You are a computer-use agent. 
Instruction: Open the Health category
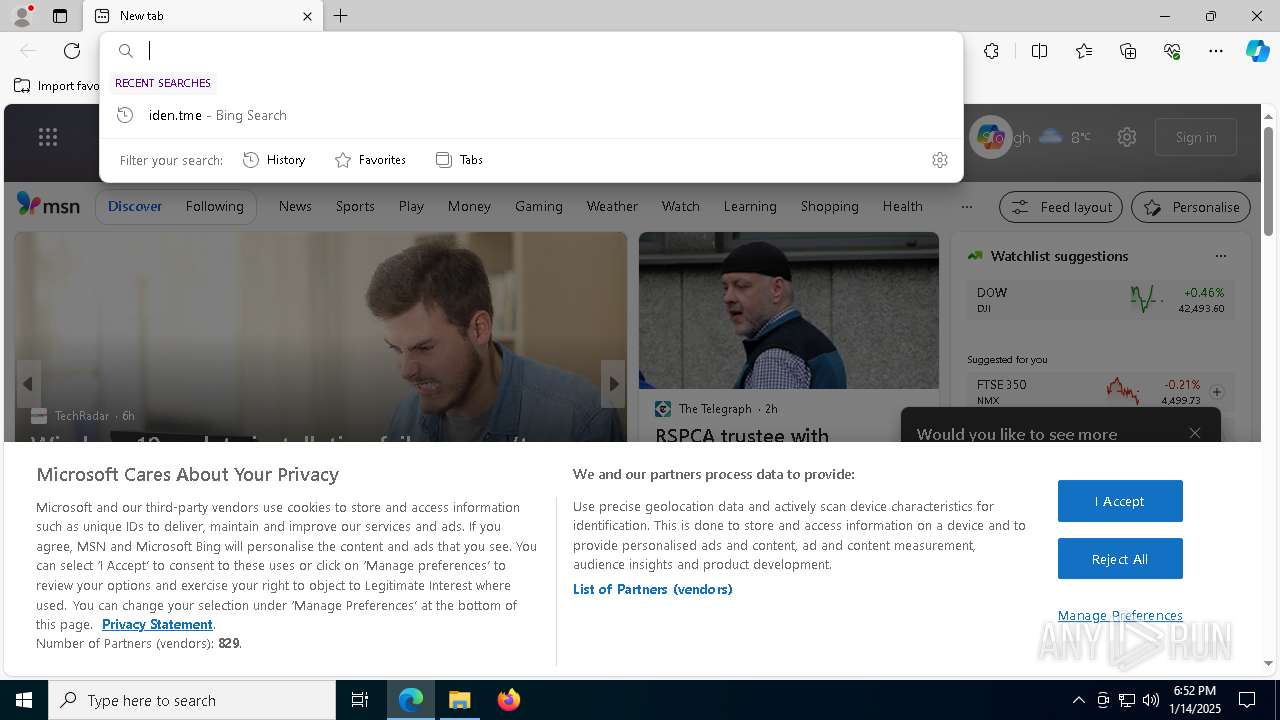click(x=902, y=206)
